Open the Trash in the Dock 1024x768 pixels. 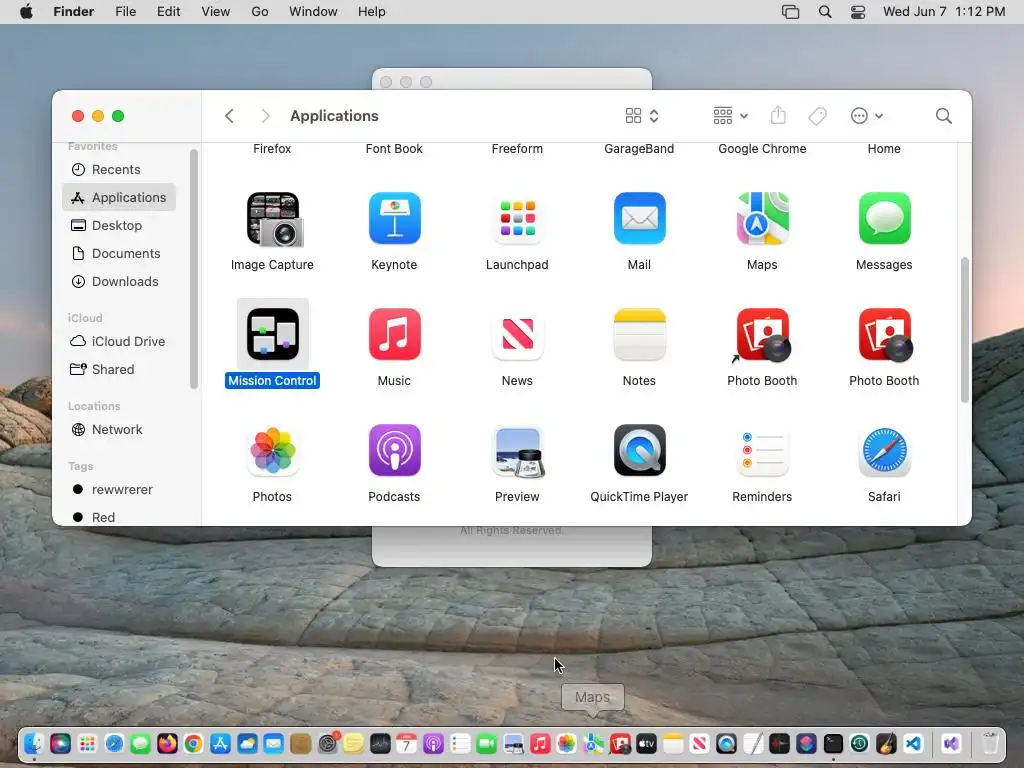(x=990, y=743)
